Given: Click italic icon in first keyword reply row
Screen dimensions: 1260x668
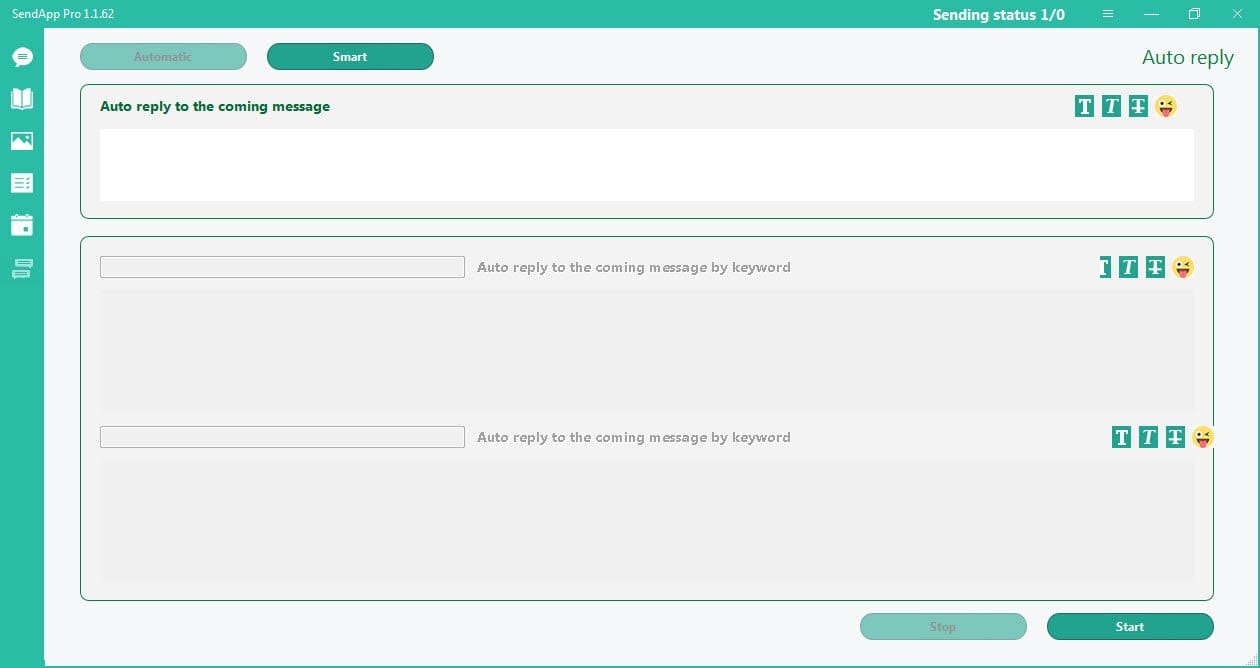Looking at the screenshot, I should point(1128,267).
